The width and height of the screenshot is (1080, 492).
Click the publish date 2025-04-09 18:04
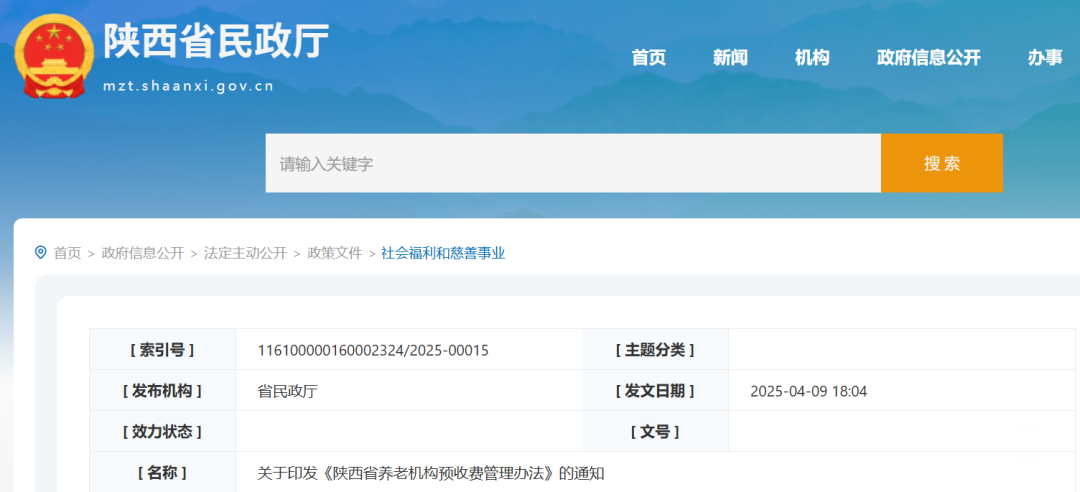[808, 391]
